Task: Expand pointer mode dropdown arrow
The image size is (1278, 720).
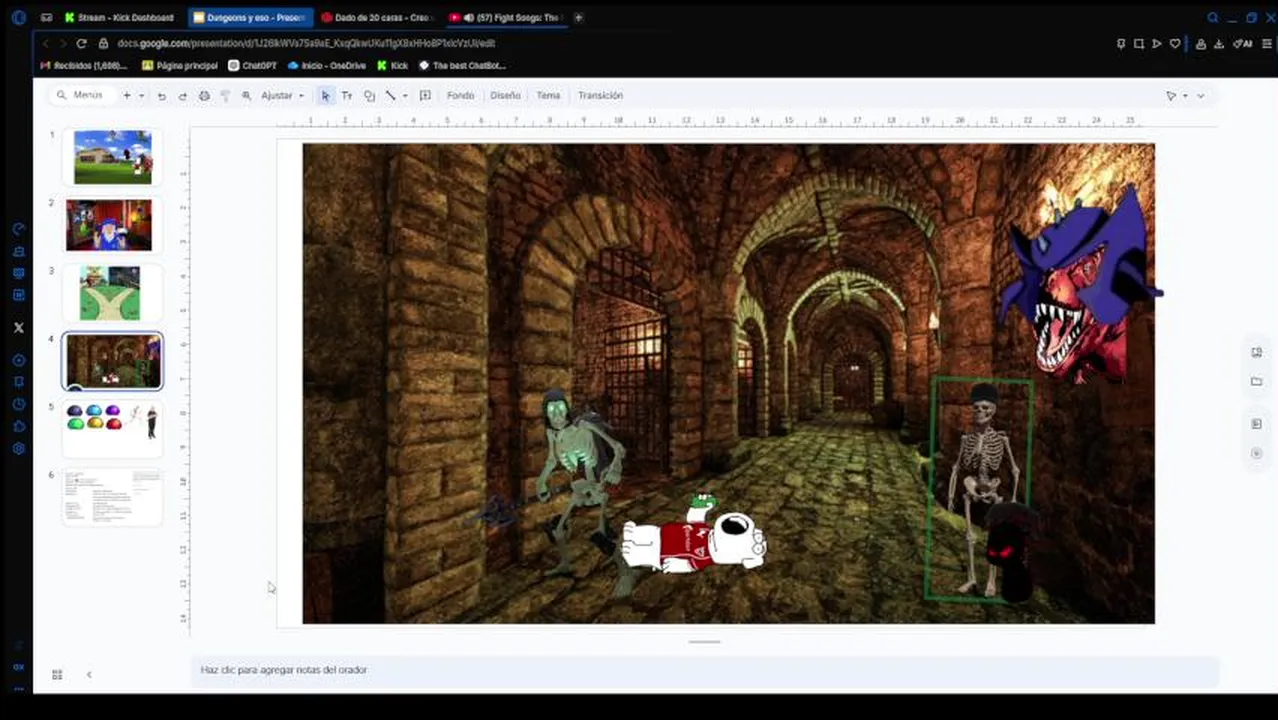Action: pos(1185,96)
